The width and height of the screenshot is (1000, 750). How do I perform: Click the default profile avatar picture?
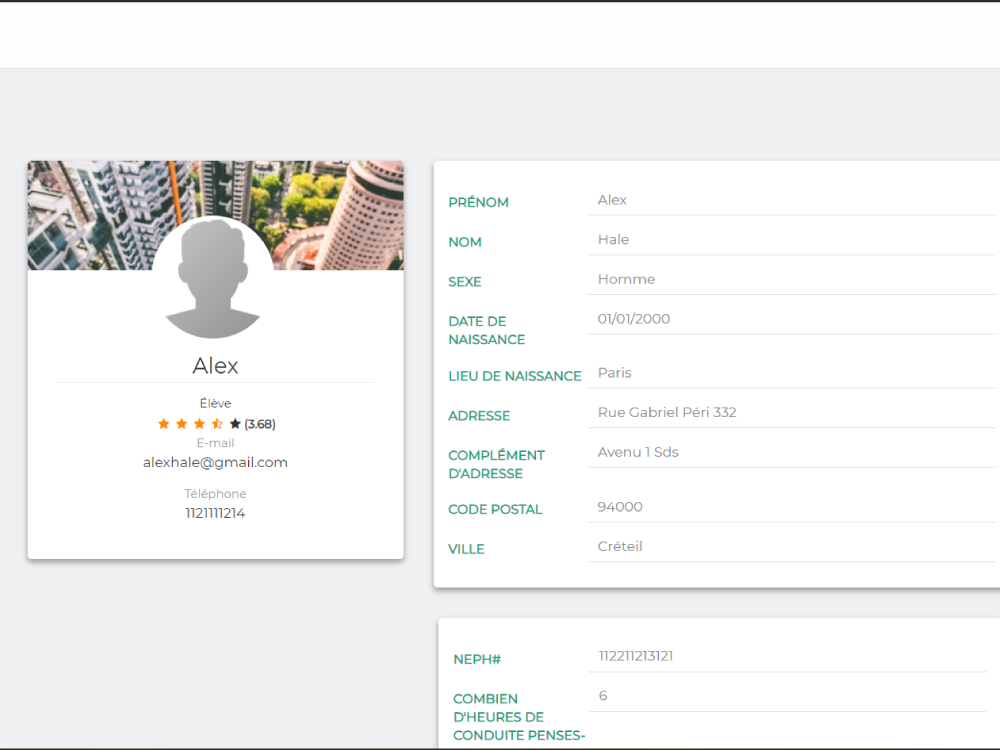click(213, 277)
